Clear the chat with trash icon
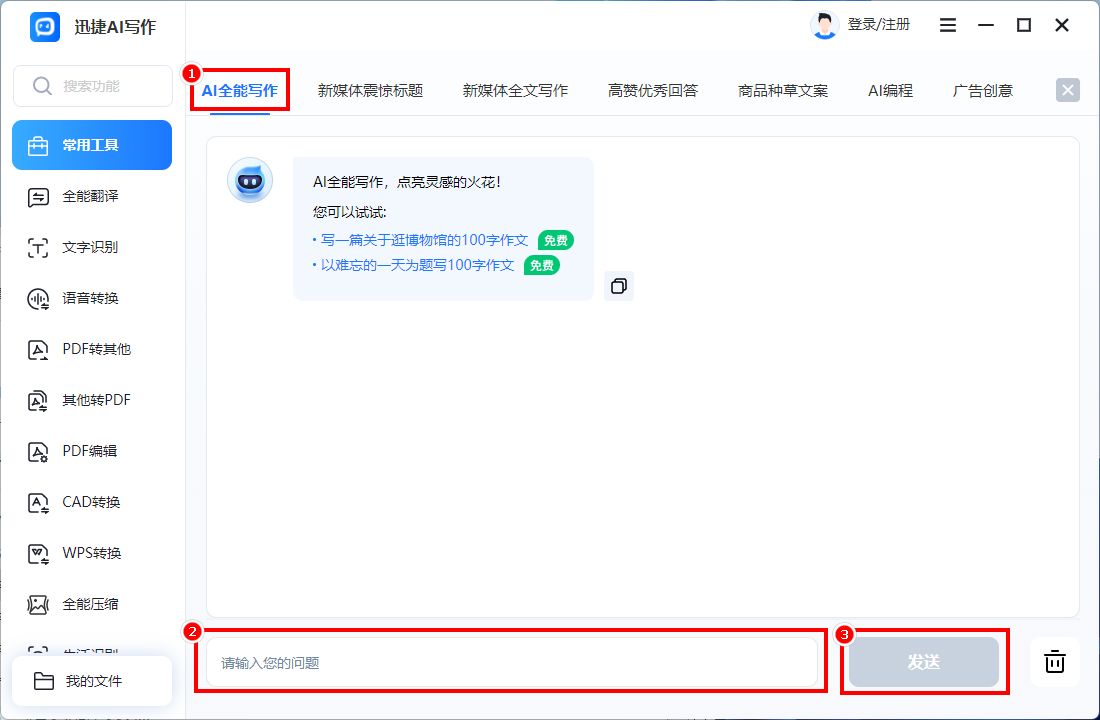This screenshot has width=1100, height=720. 1054,661
